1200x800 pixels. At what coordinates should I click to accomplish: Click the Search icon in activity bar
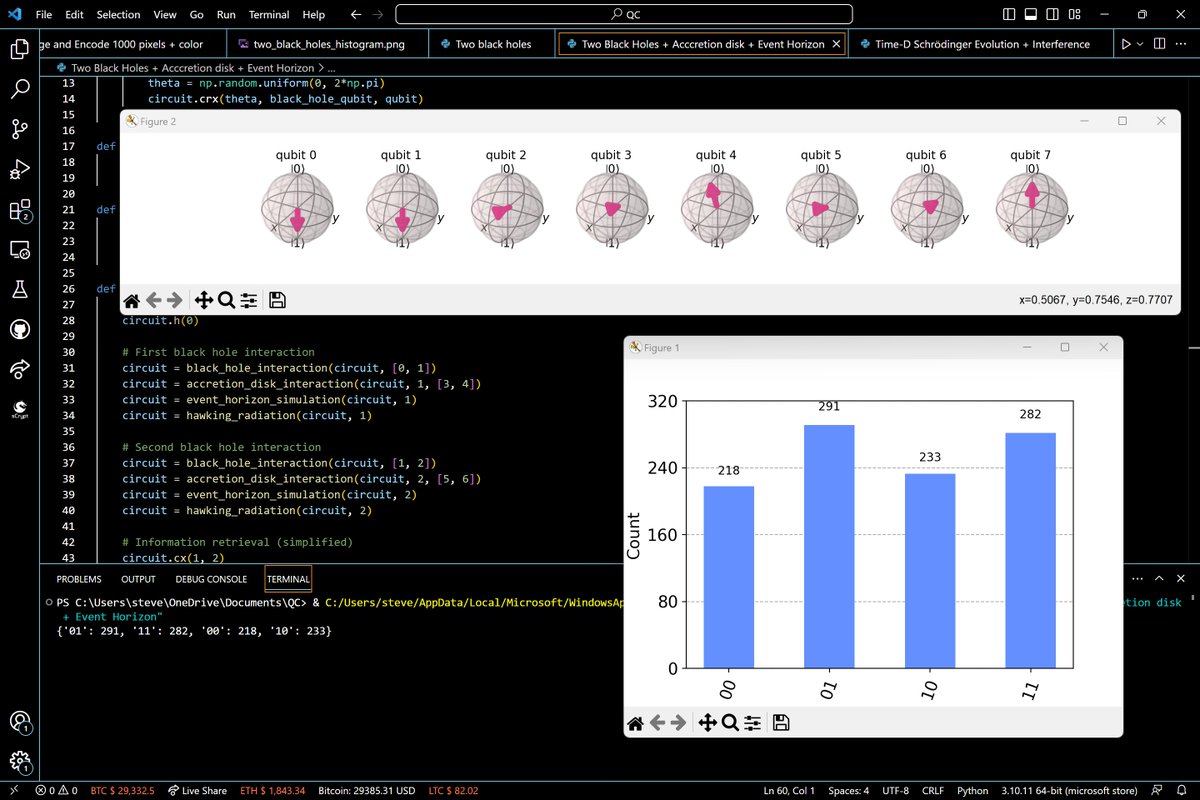pos(20,88)
